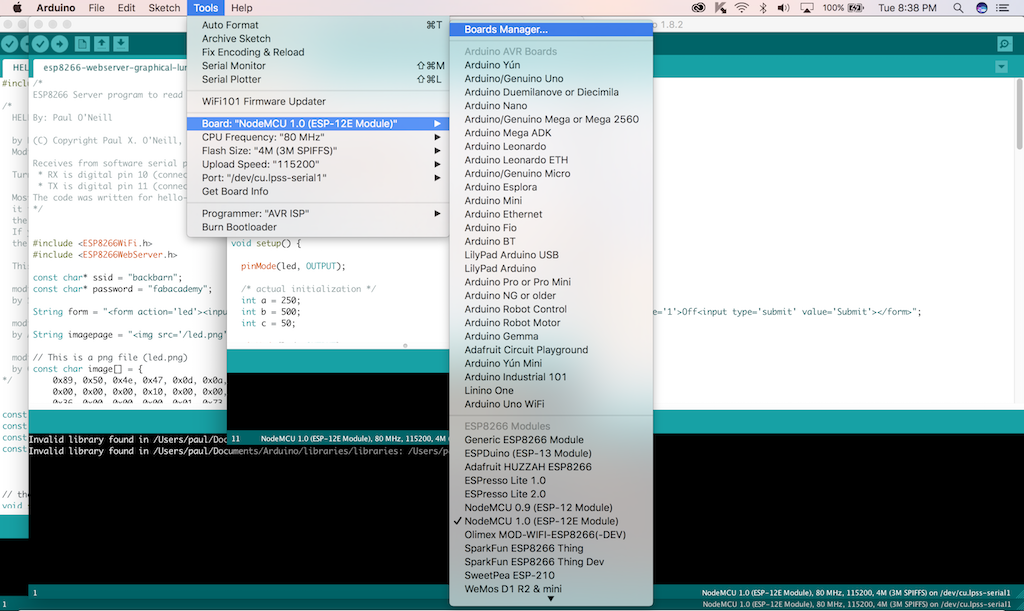Open Spotlight search magnifier
Image resolution: width=1024 pixels, height=611 pixels.
coord(958,8)
